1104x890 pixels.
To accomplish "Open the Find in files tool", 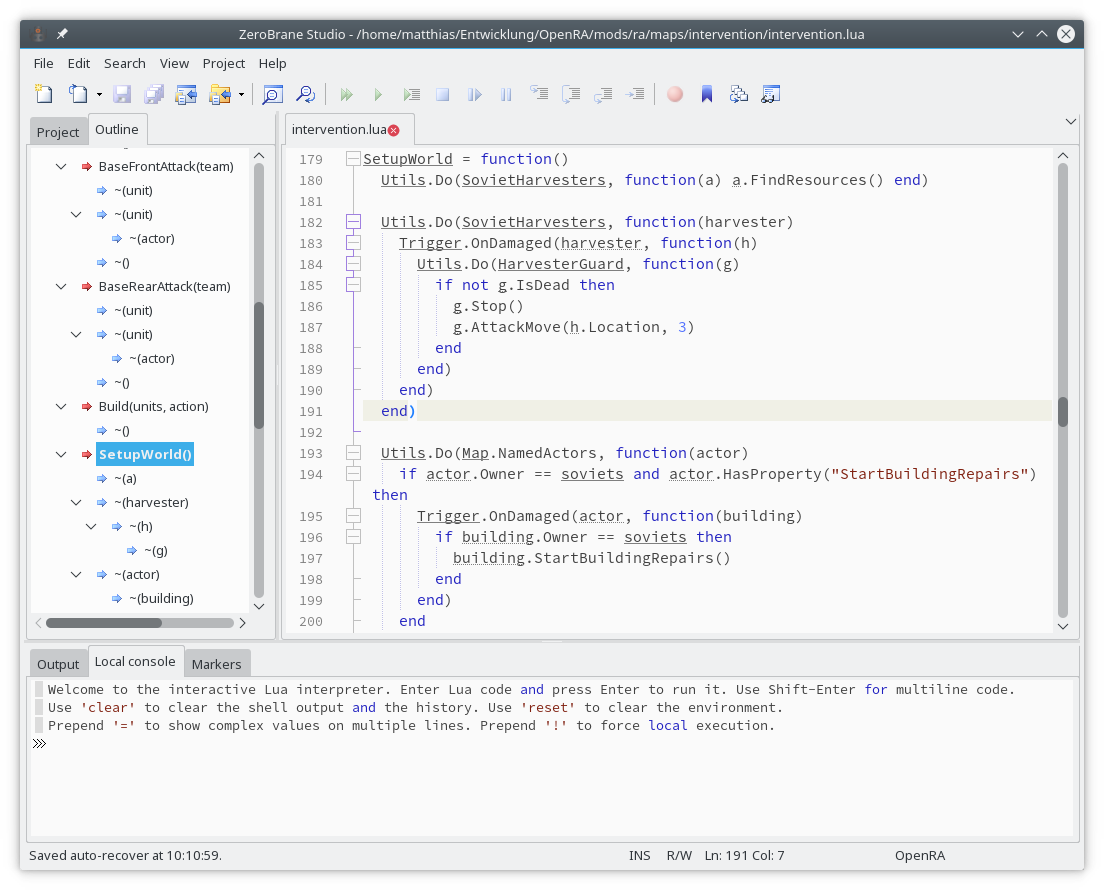I will coord(305,94).
